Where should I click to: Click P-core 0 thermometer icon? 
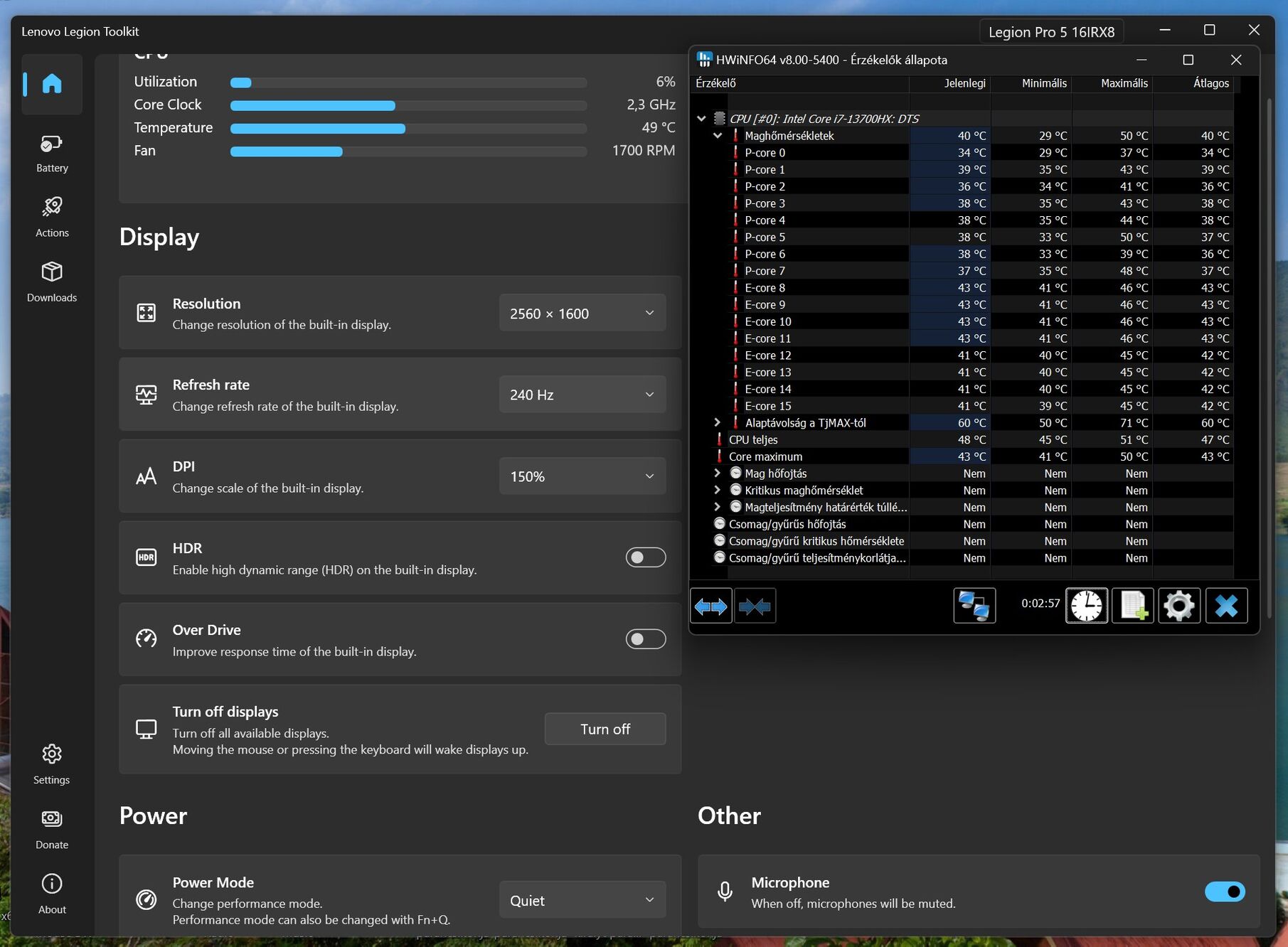(x=735, y=152)
